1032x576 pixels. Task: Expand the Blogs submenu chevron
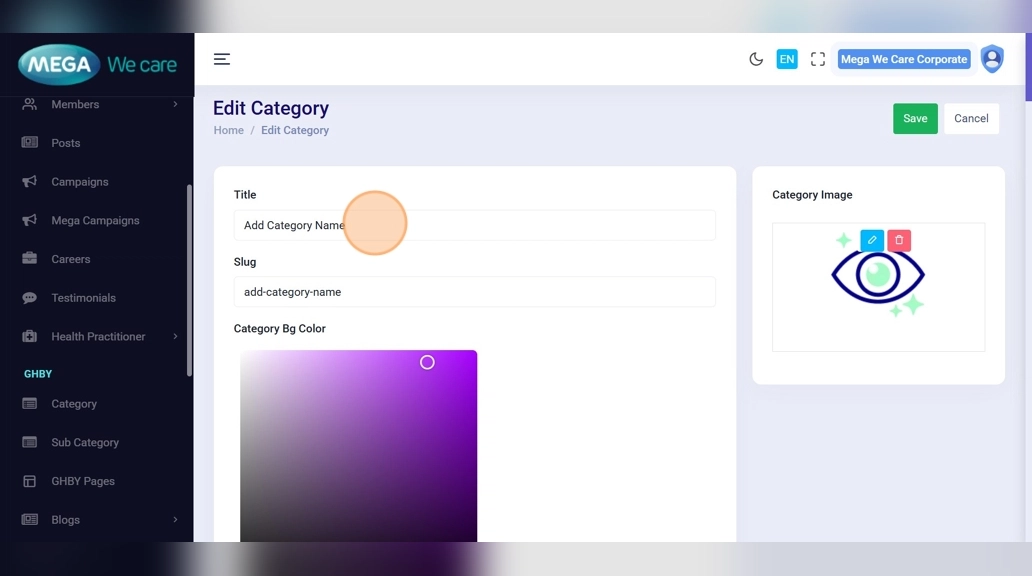click(x=175, y=520)
